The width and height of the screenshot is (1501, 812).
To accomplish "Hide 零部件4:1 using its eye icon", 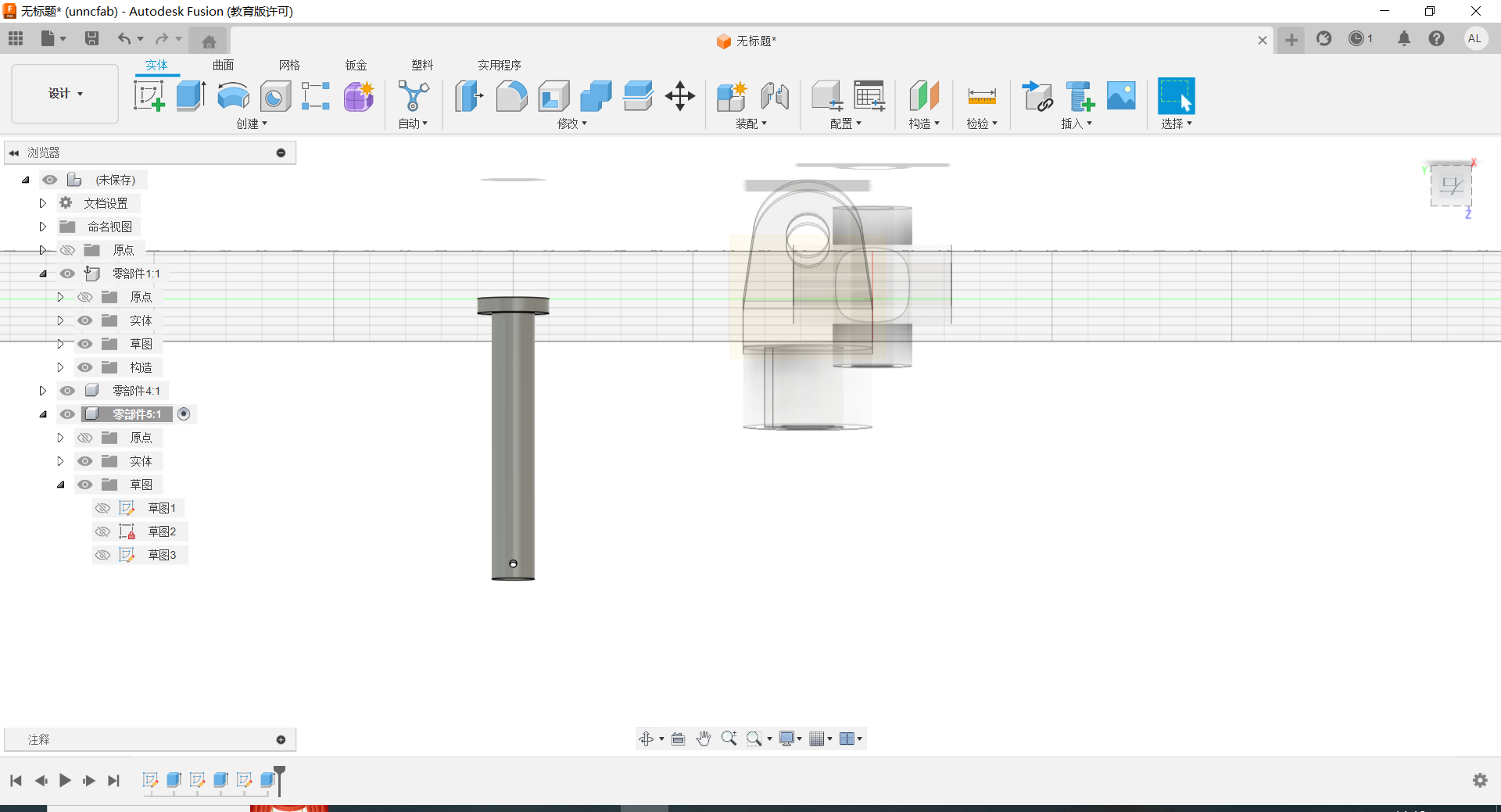I will 68,391.
